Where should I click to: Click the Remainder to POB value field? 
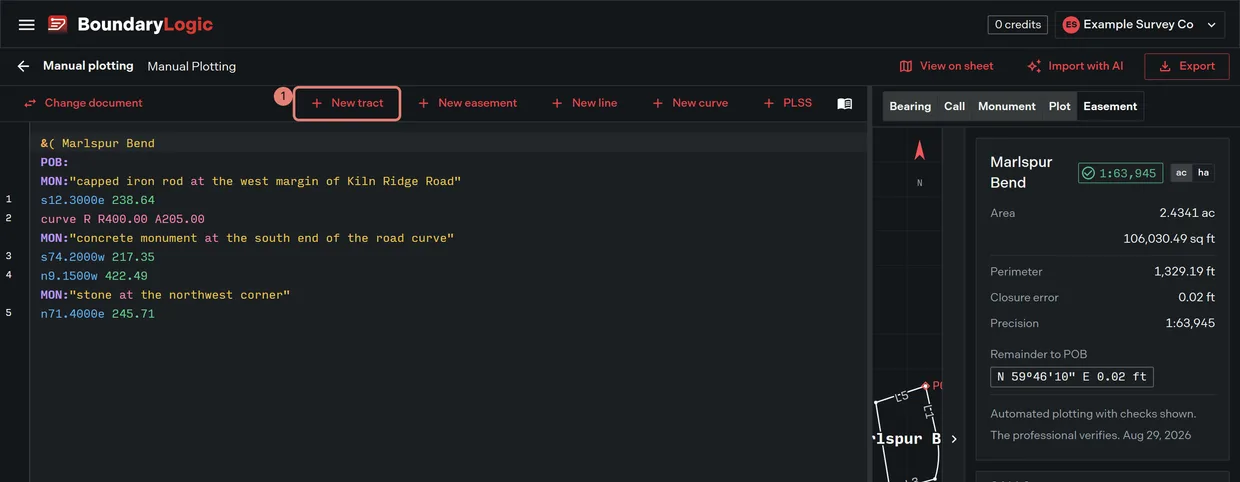click(x=1072, y=377)
